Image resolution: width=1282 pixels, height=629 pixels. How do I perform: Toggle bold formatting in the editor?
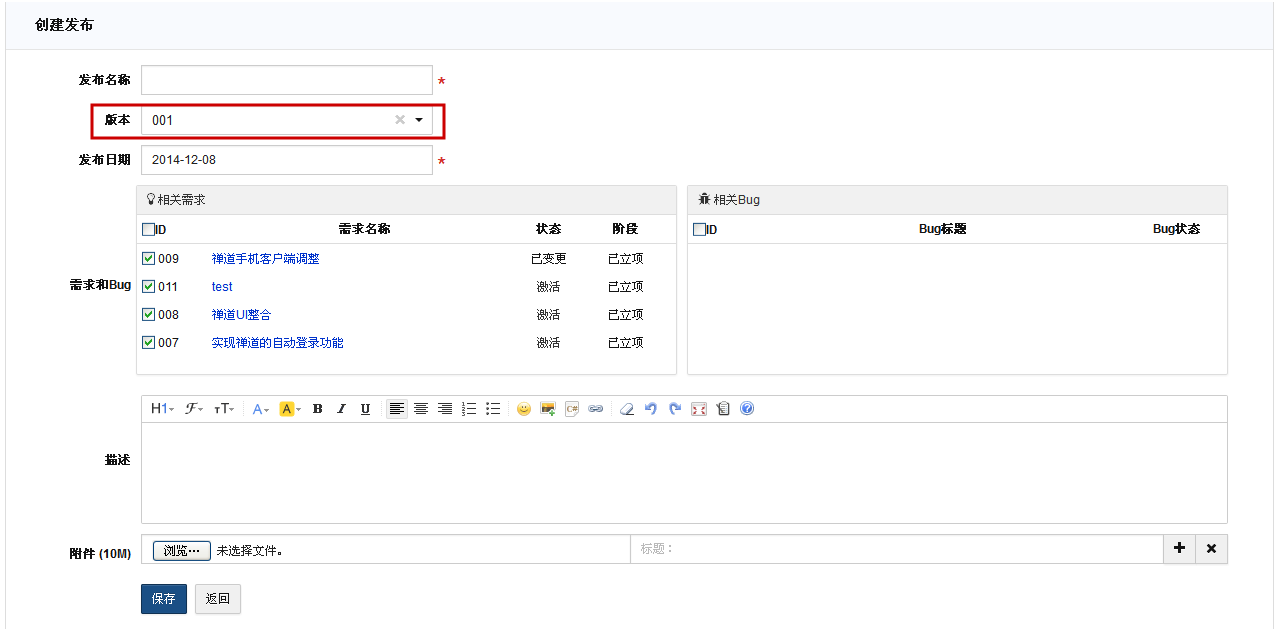pos(317,409)
